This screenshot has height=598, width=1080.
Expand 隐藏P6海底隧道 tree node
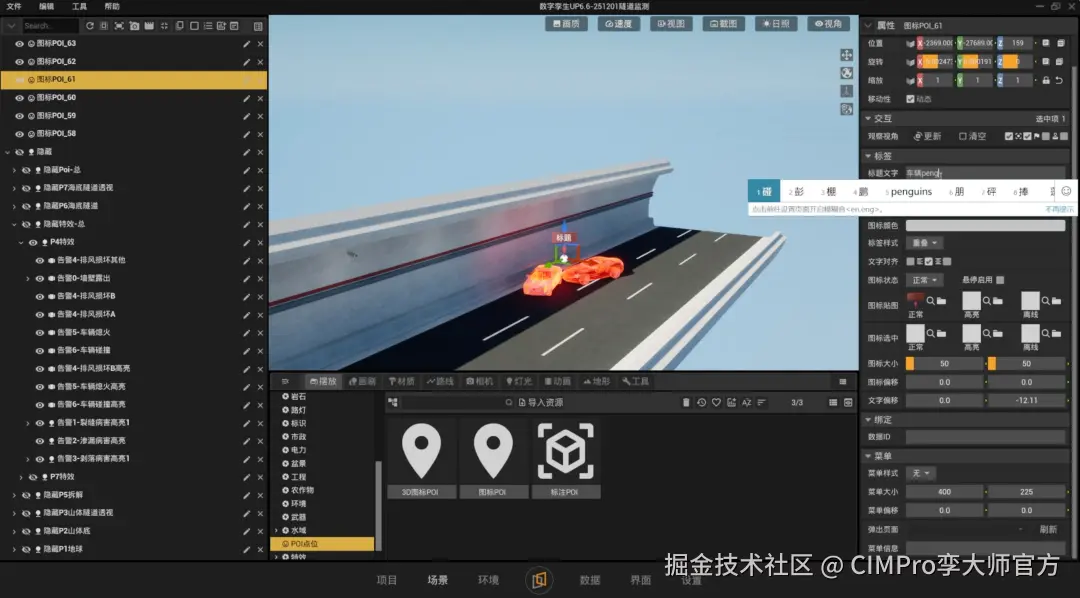point(14,206)
